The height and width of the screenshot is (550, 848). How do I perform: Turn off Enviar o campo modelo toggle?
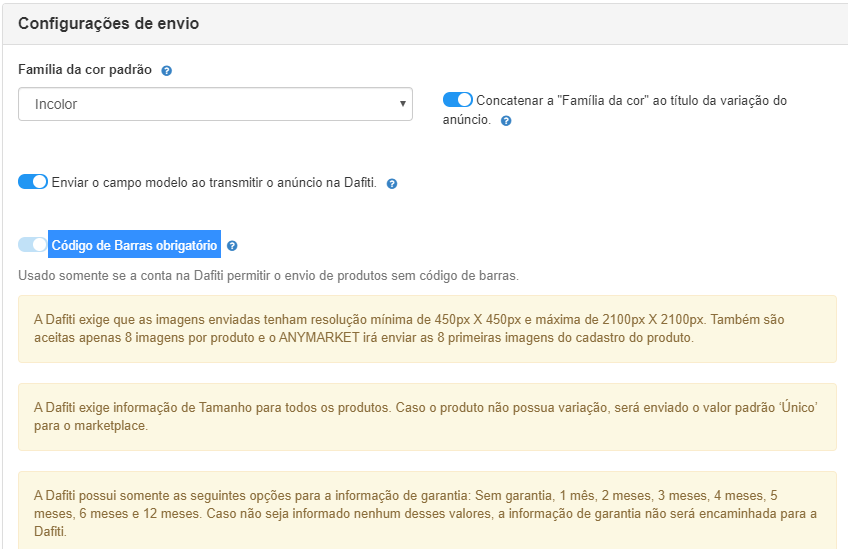(x=33, y=182)
